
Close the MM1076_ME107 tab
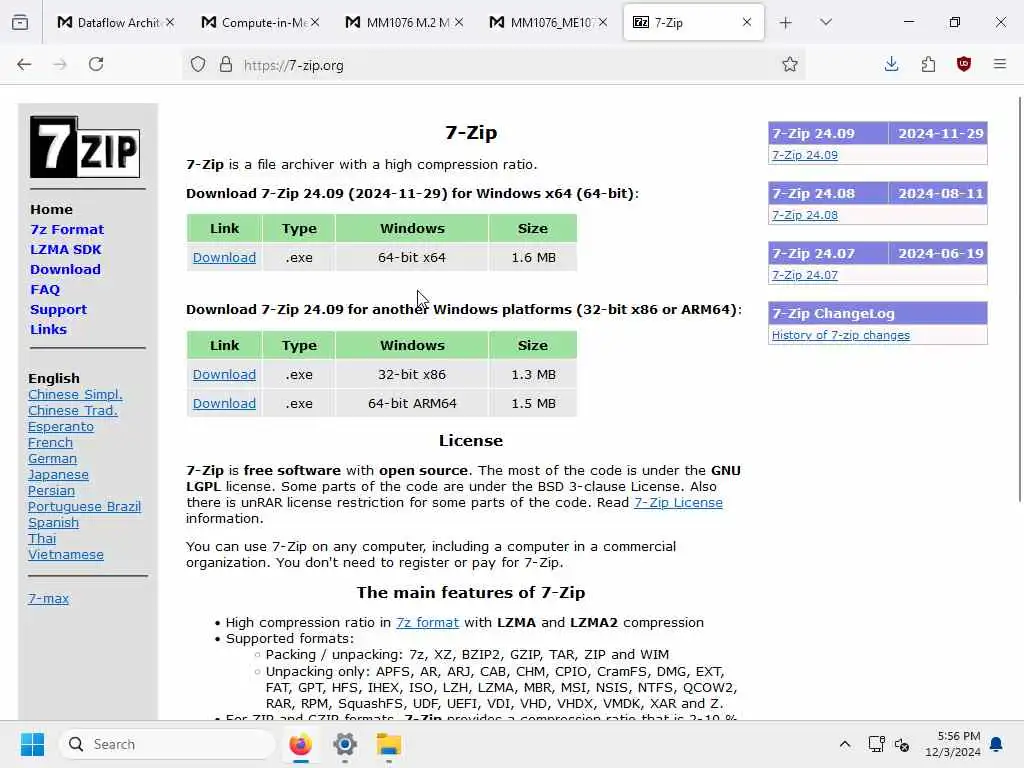tap(603, 22)
